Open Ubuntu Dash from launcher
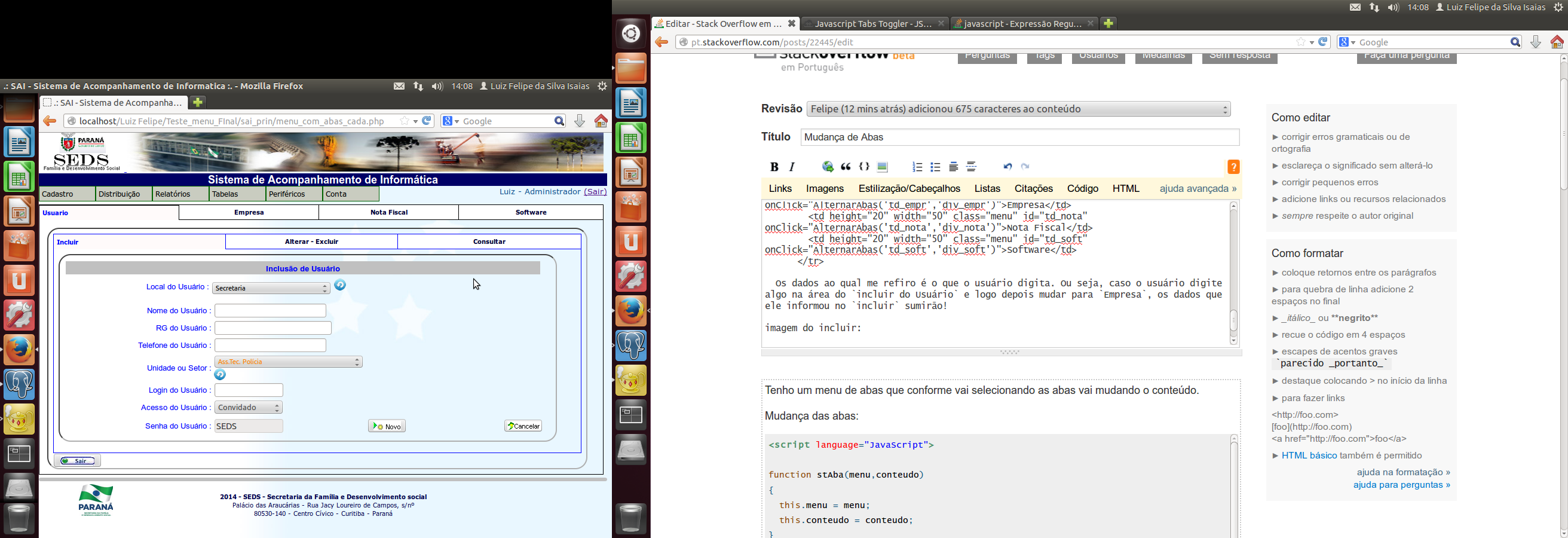Image resolution: width=1568 pixels, height=538 pixels. (x=631, y=33)
